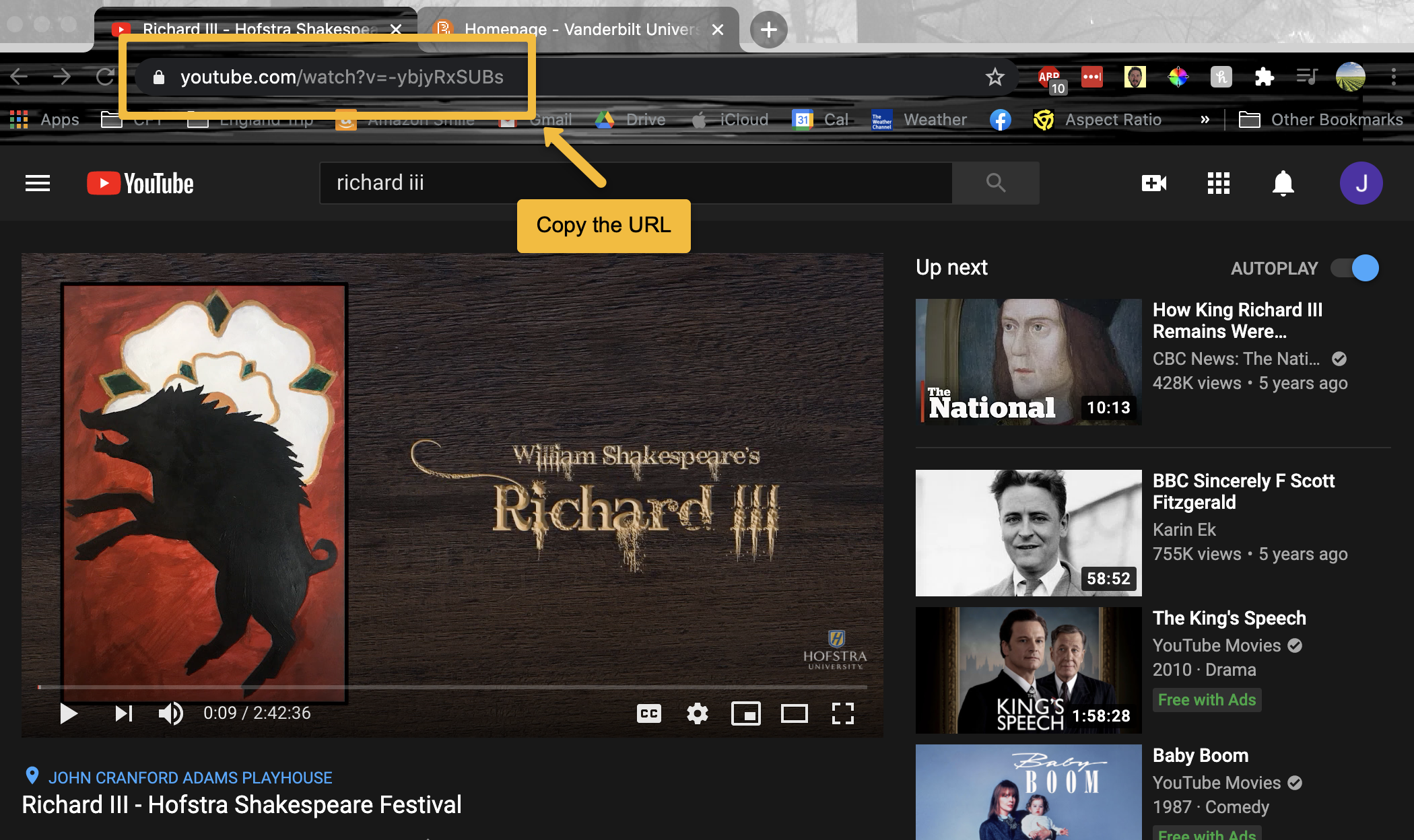
Task: Click the YouTube account avatar icon
Action: coord(1362,183)
